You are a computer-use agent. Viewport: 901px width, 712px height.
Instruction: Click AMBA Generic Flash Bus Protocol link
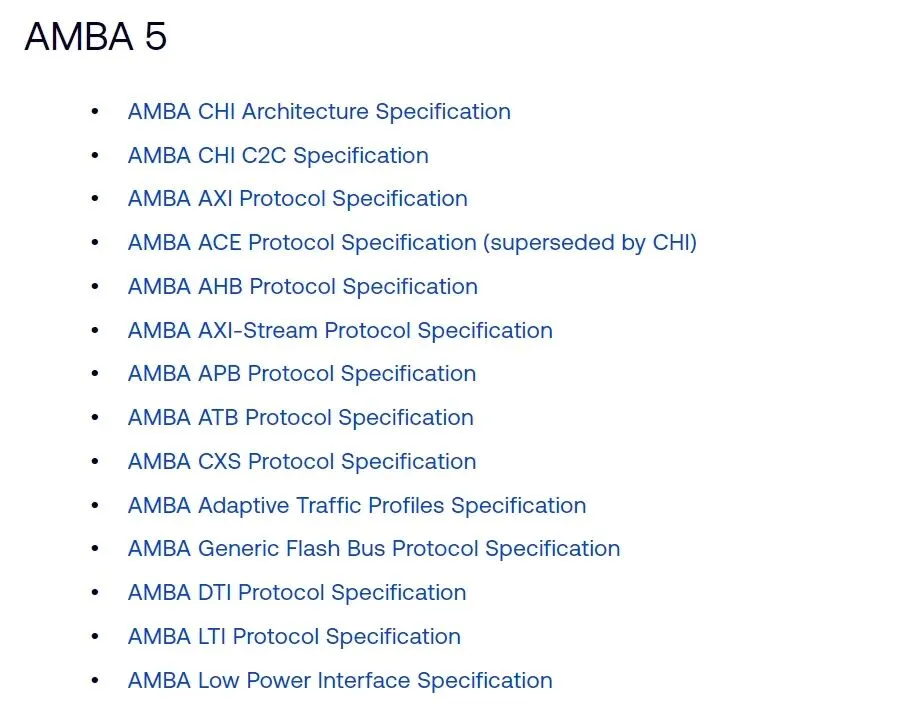coord(374,549)
